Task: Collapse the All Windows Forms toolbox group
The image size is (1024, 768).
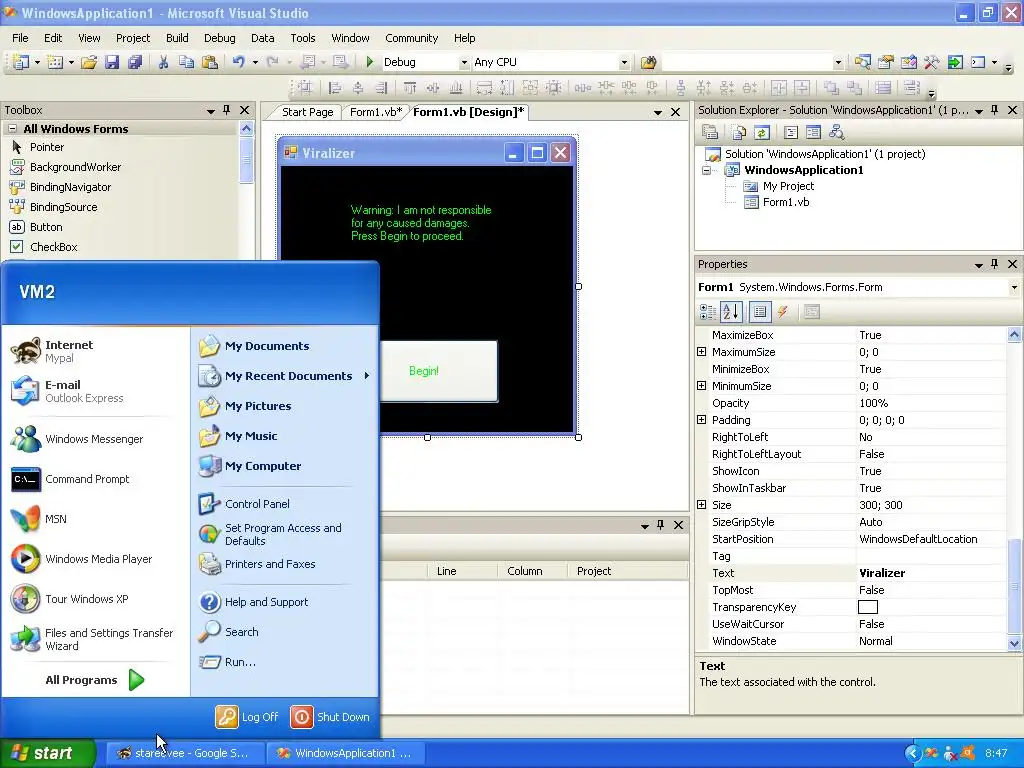Action: [12, 129]
